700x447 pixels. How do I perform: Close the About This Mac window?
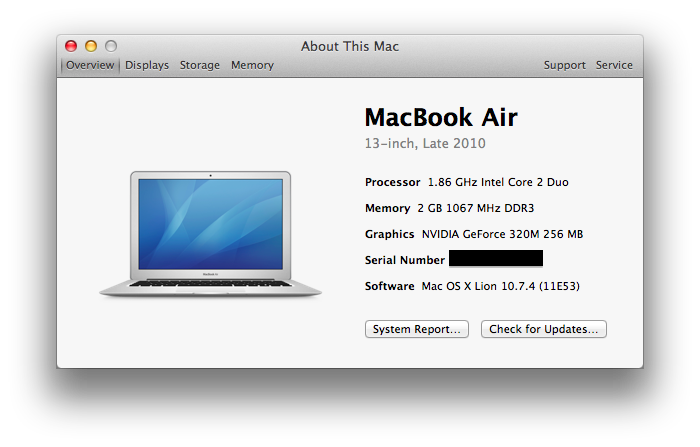coord(71,46)
